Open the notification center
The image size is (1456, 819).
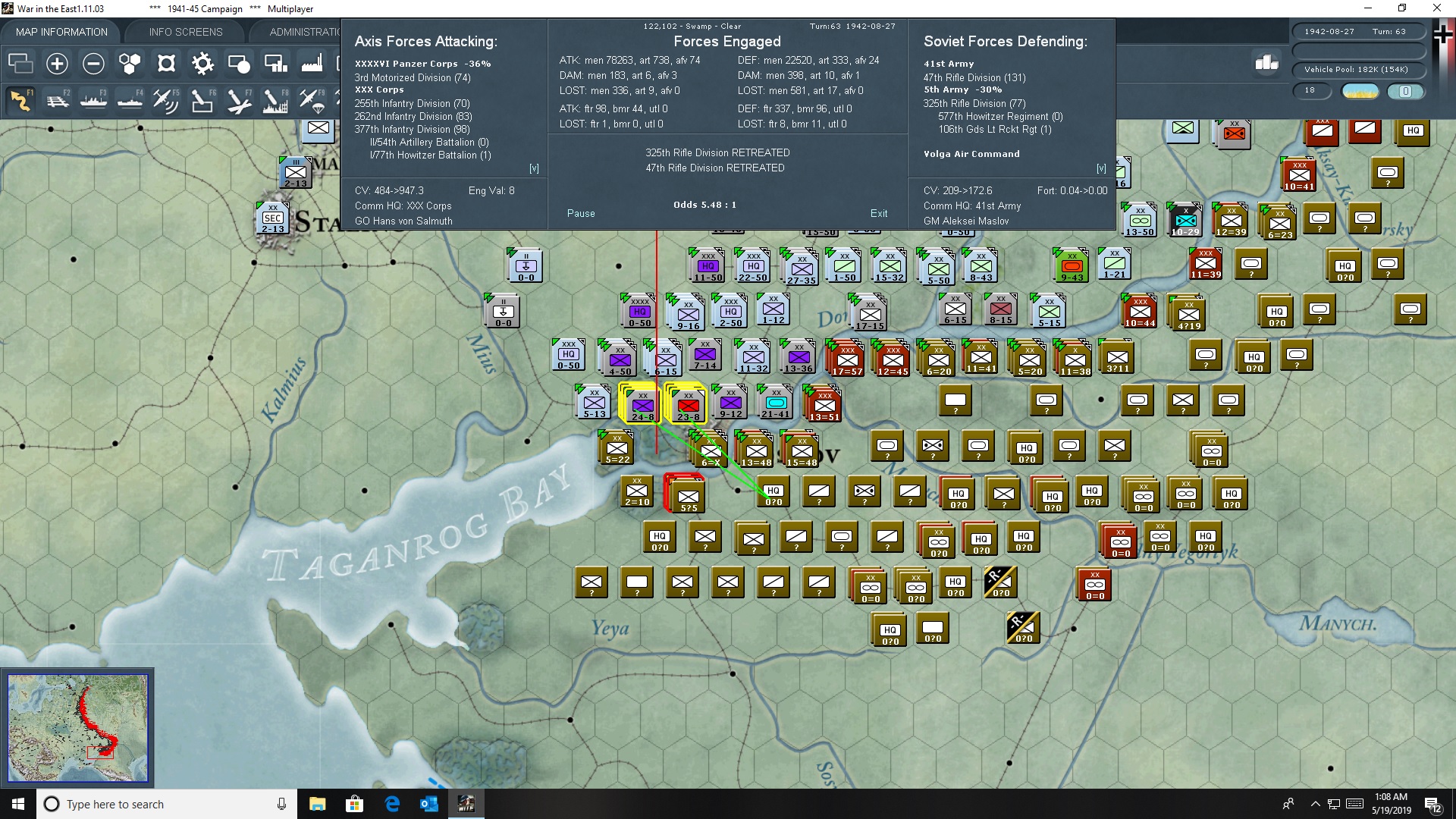1432,804
